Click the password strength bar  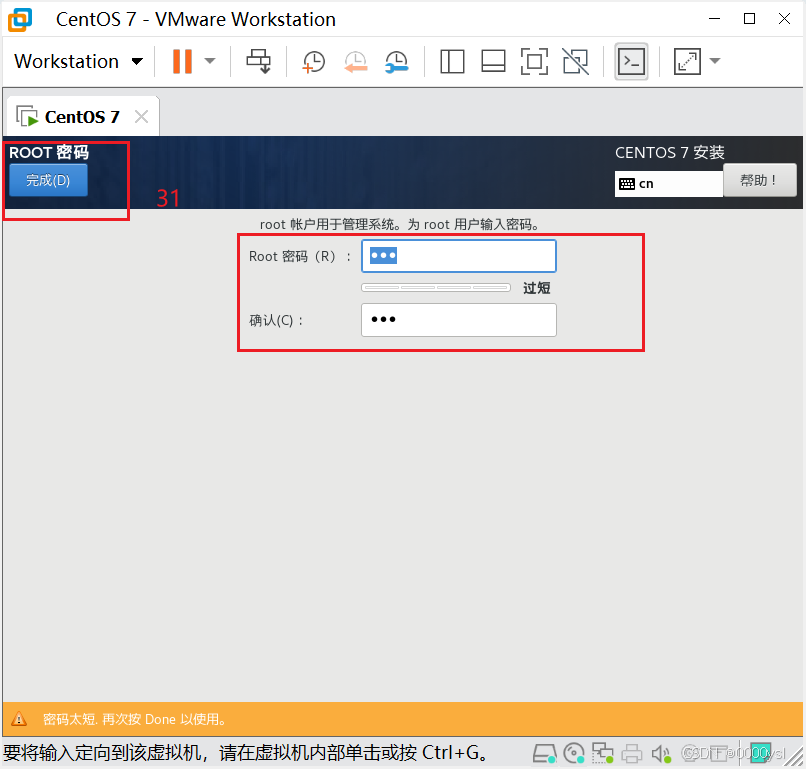pos(436,288)
